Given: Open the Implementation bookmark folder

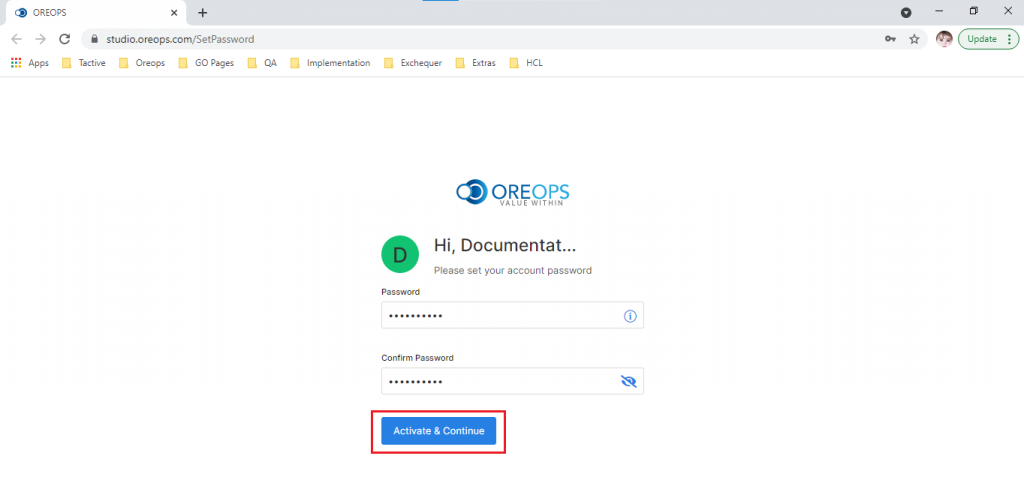Looking at the screenshot, I should coord(330,63).
